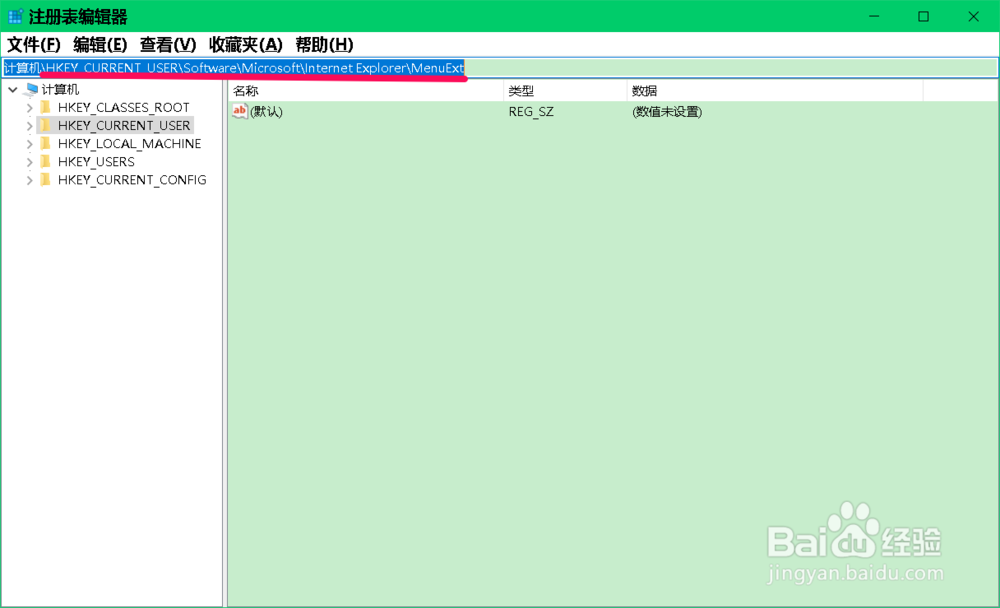Collapse the 计算机 root node
Screen dimensions: 1000x608
click(x=13, y=89)
